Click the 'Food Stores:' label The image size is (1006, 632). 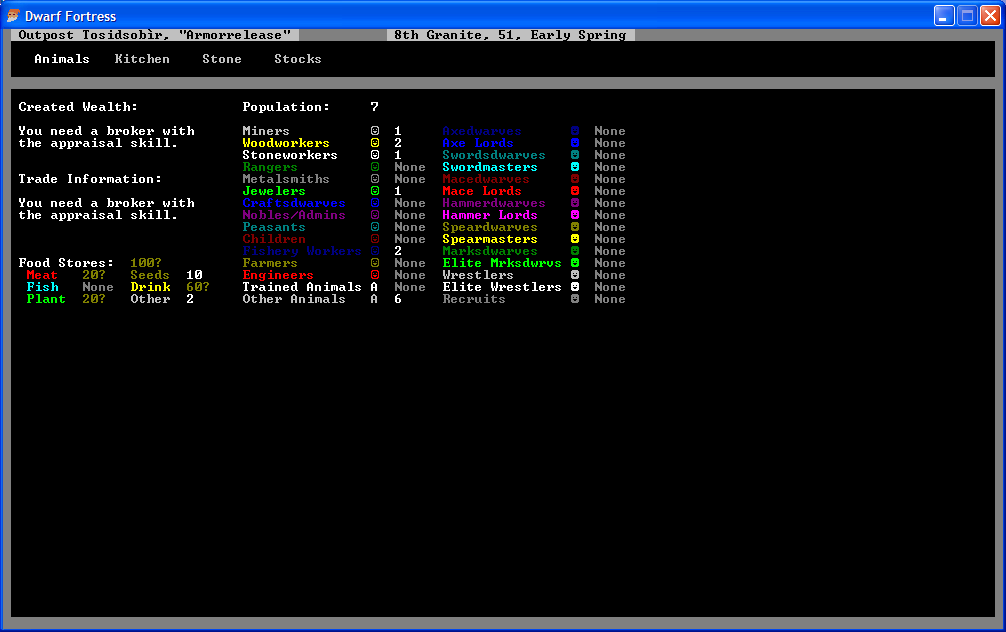tap(66, 263)
